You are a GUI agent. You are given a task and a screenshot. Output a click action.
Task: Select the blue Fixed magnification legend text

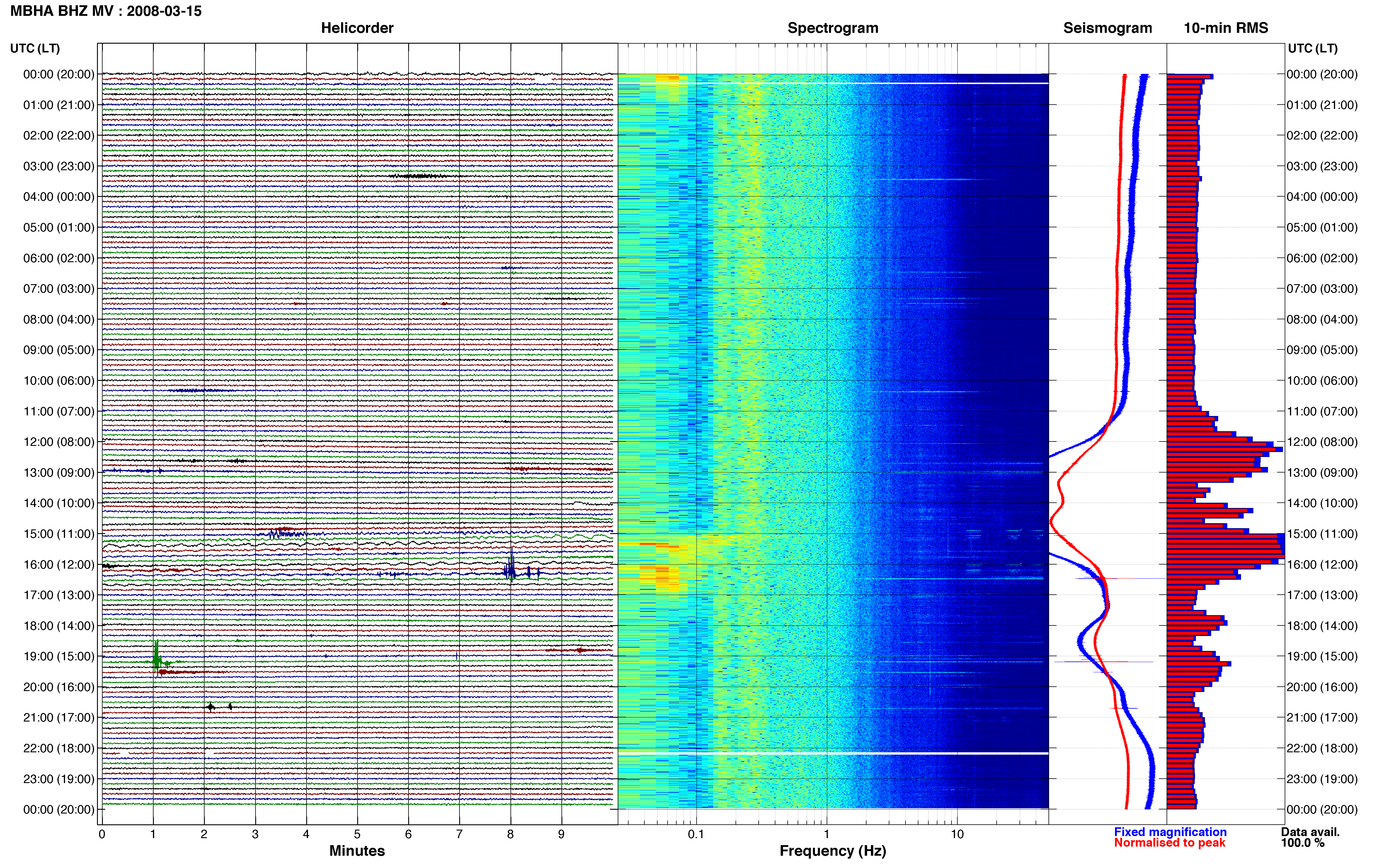[x=1170, y=832]
